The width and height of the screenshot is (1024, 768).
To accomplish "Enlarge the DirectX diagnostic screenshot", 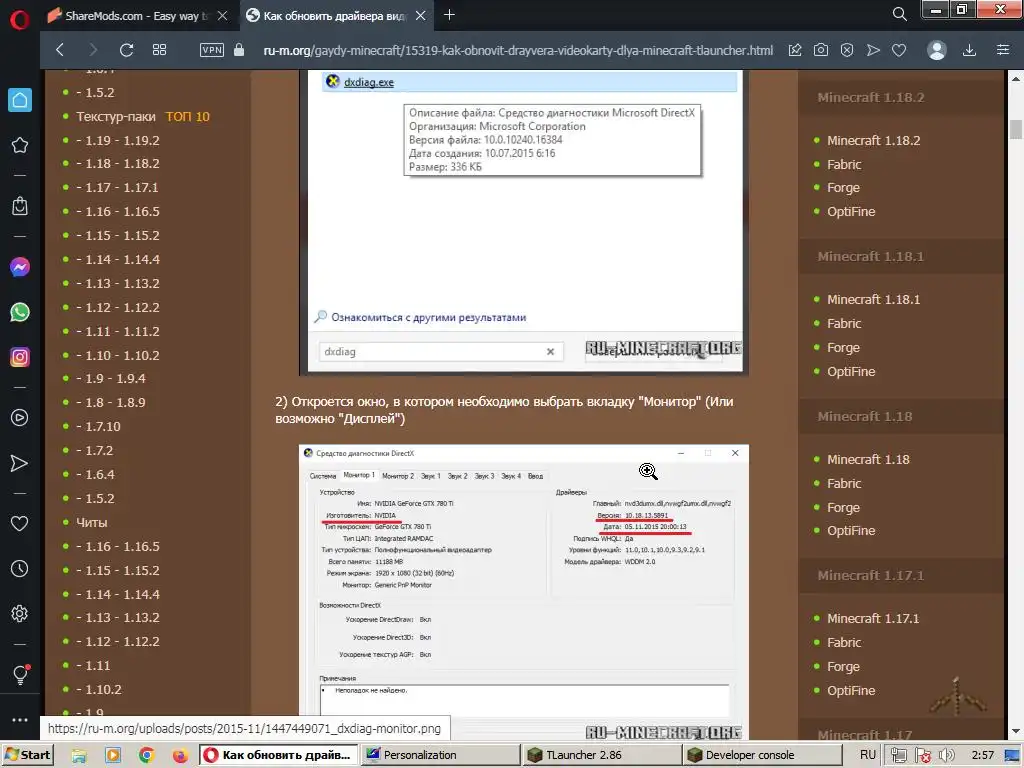I will (x=524, y=594).
